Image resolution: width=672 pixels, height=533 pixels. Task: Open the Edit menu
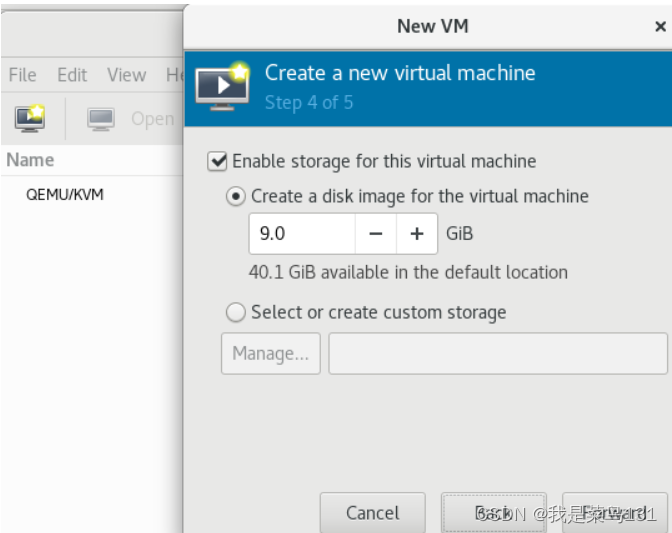click(72, 75)
